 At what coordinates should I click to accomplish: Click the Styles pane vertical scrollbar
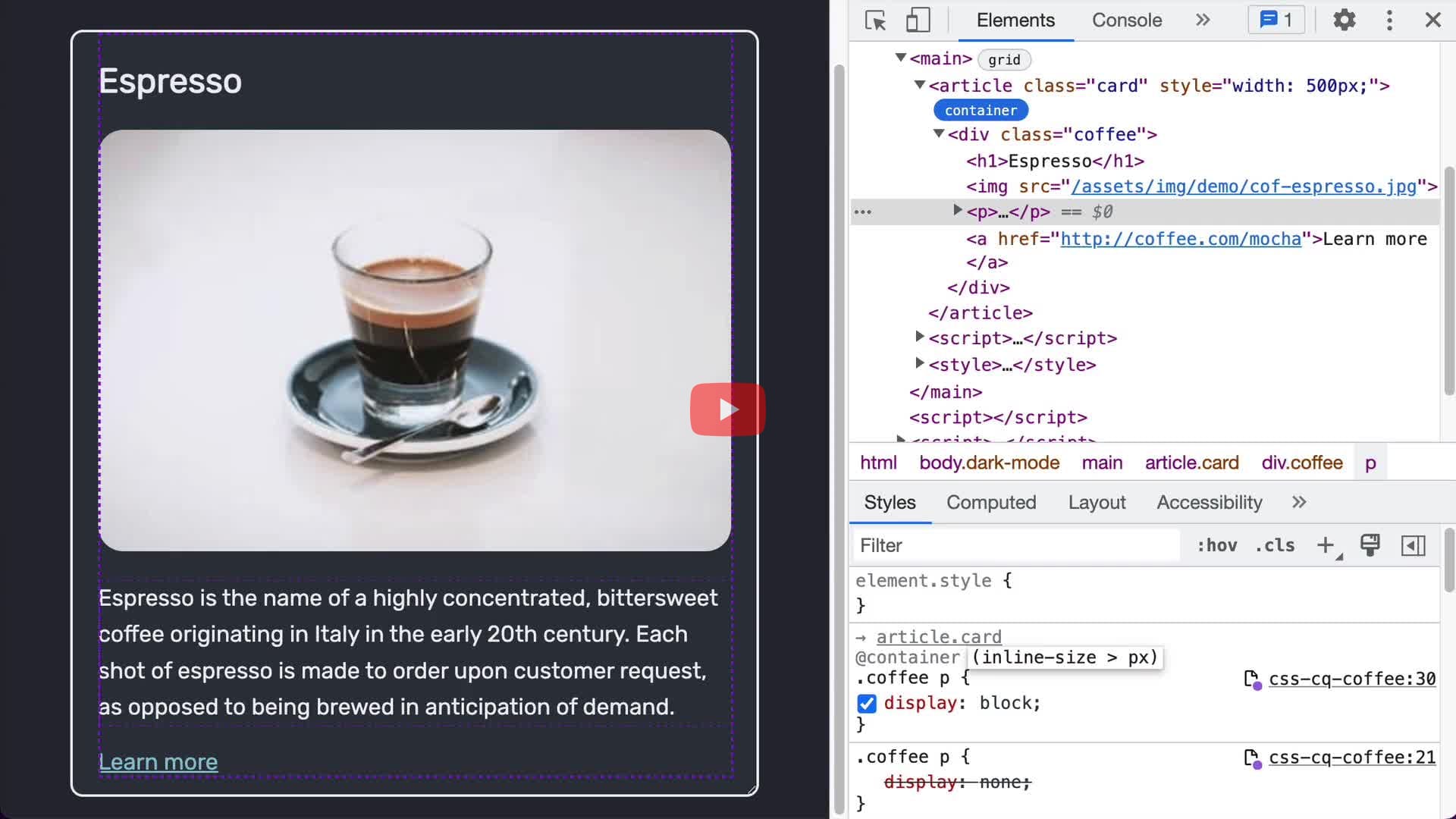(1448, 560)
